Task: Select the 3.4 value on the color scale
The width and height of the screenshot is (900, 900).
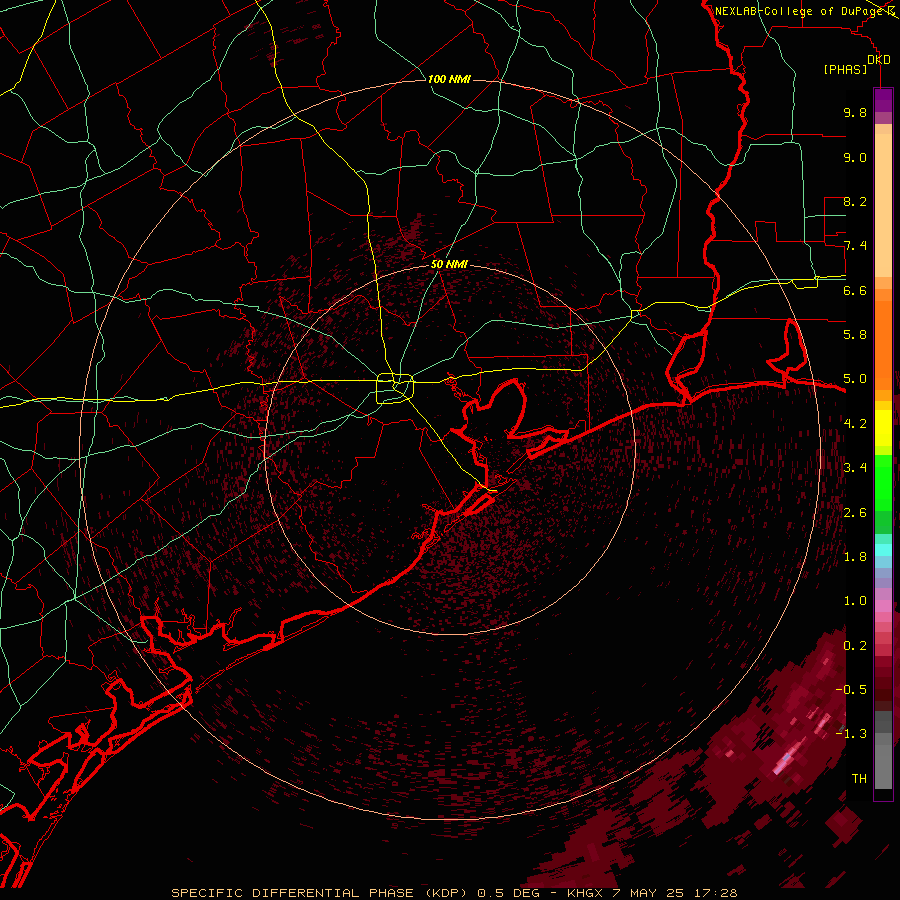Action: [x=855, y=468]
